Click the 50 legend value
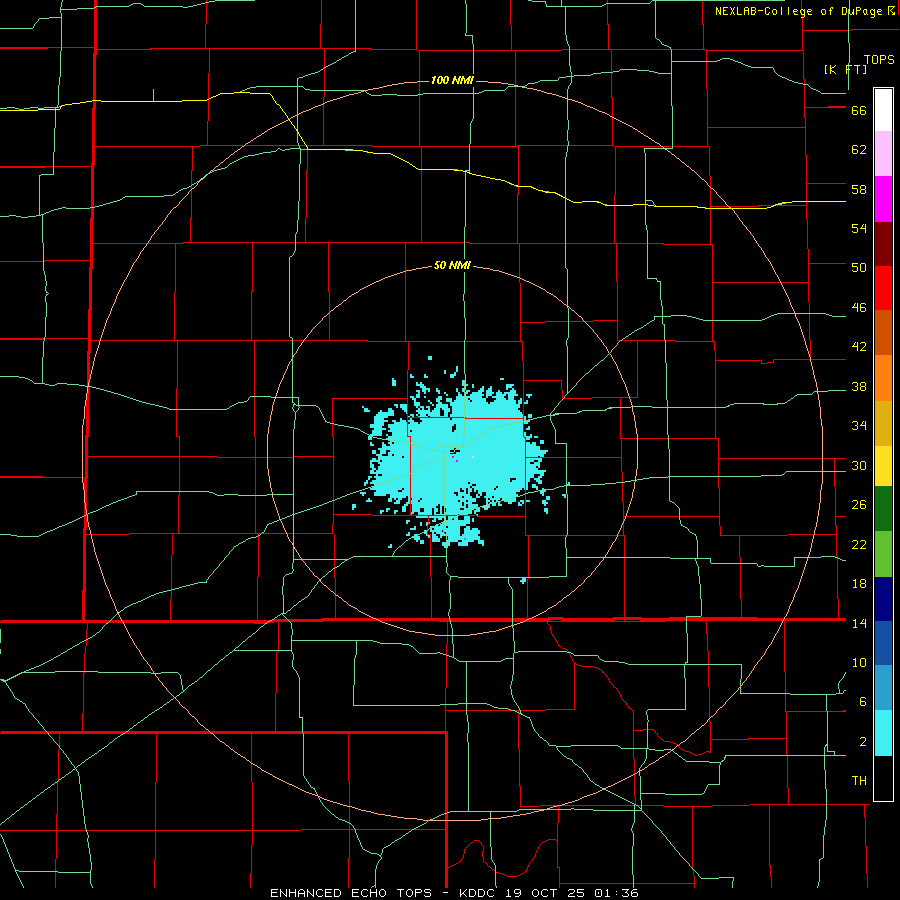This screenshot has height=900, width=900. pos(859,268)
